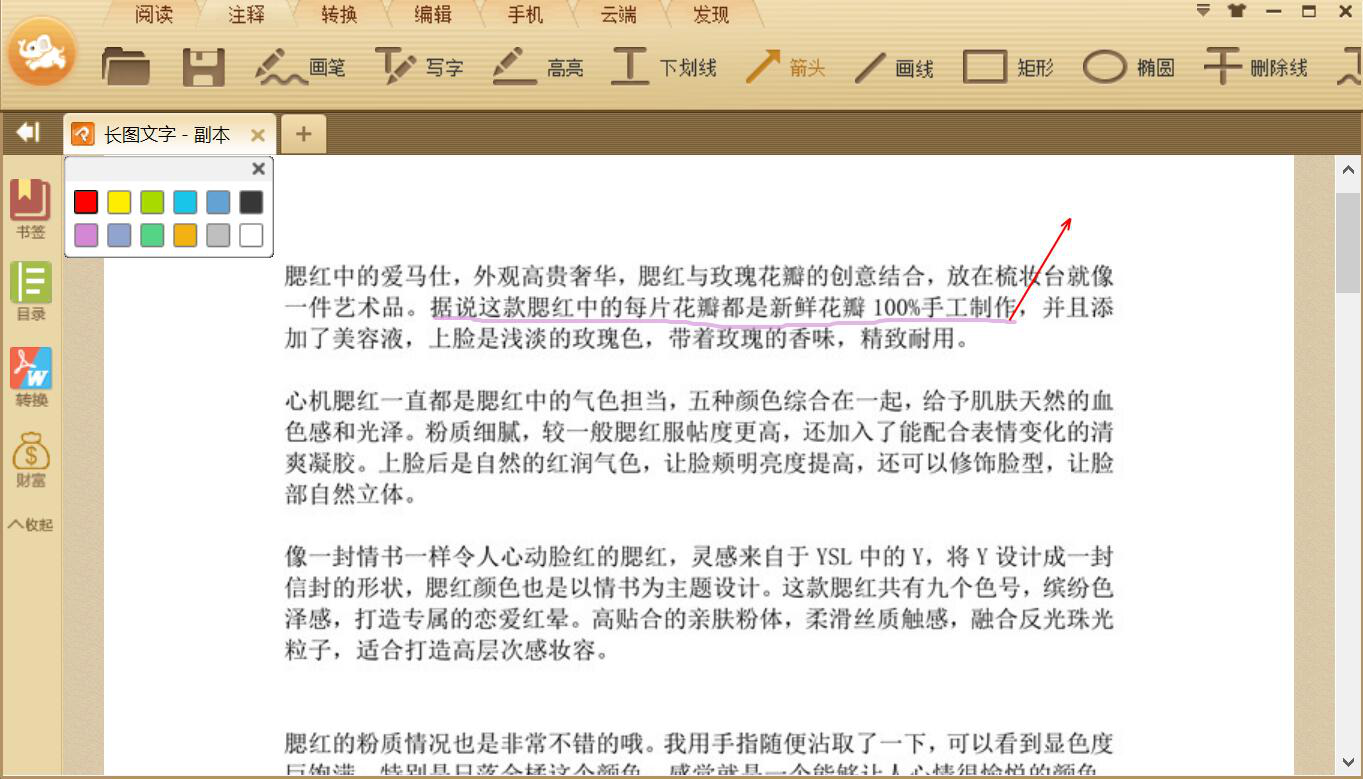Pick the red color swatch
The width and height of the screenshot is (1363, 779).
[86, 202]
